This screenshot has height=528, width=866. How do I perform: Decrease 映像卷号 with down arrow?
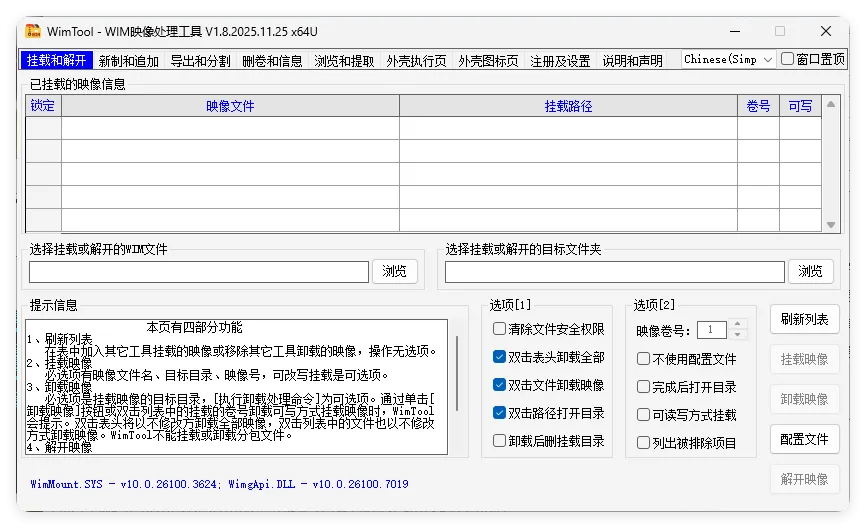738,335
